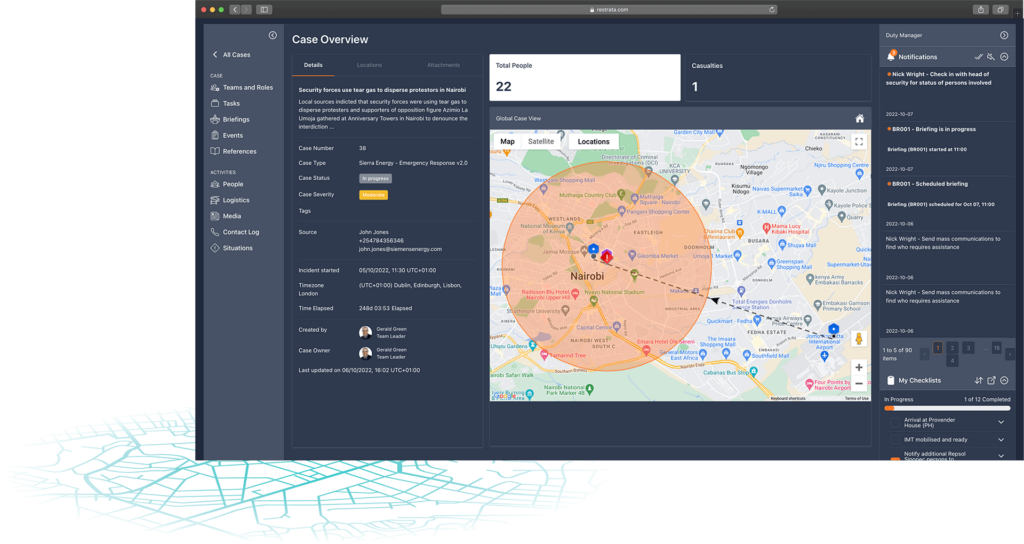This screenshot has height=544, width=1024.
Task: Switch to the Locations tab
Action: 369,65
